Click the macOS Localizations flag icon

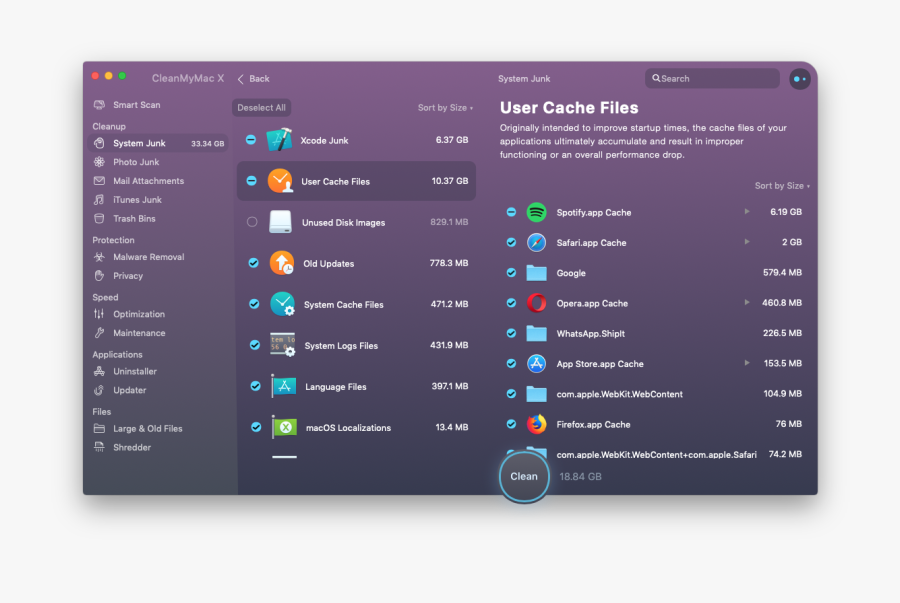point(284,427)
